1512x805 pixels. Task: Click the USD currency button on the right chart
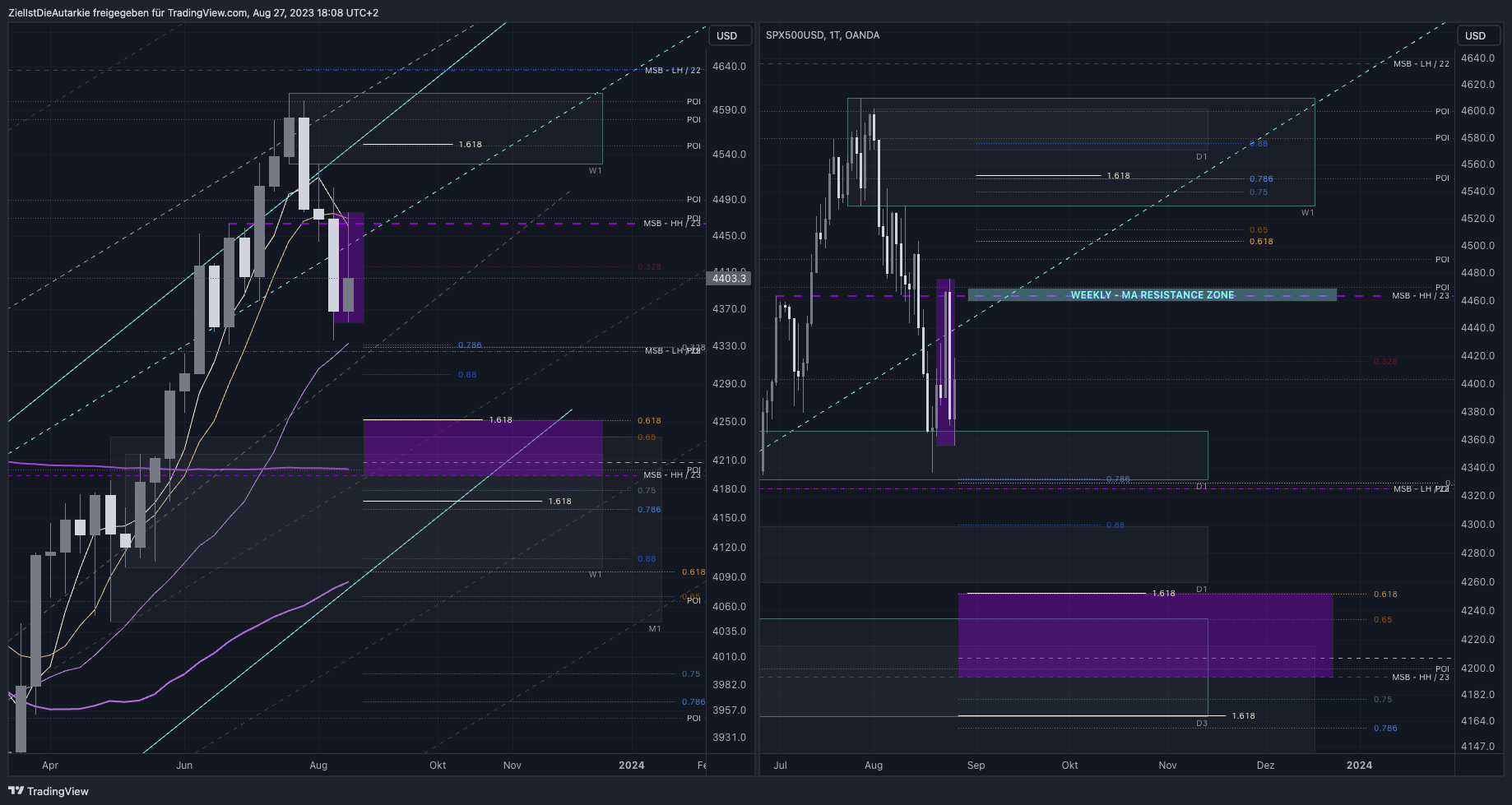[1478, 35]
